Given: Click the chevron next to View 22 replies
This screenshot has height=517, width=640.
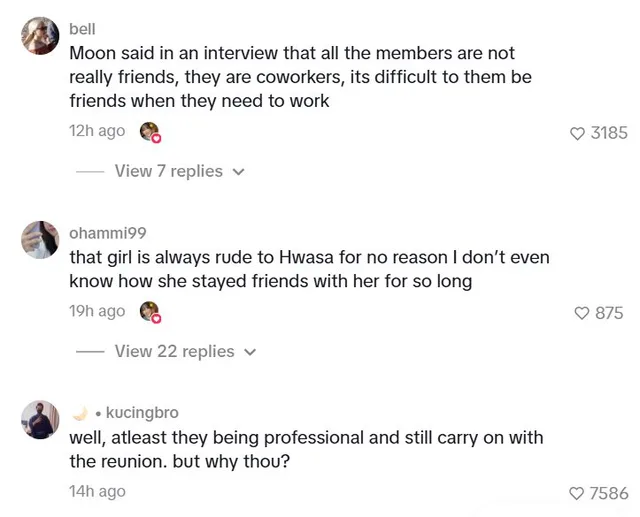Looking at the screenshot, I should pyautogui.click(x=250, y=352).
